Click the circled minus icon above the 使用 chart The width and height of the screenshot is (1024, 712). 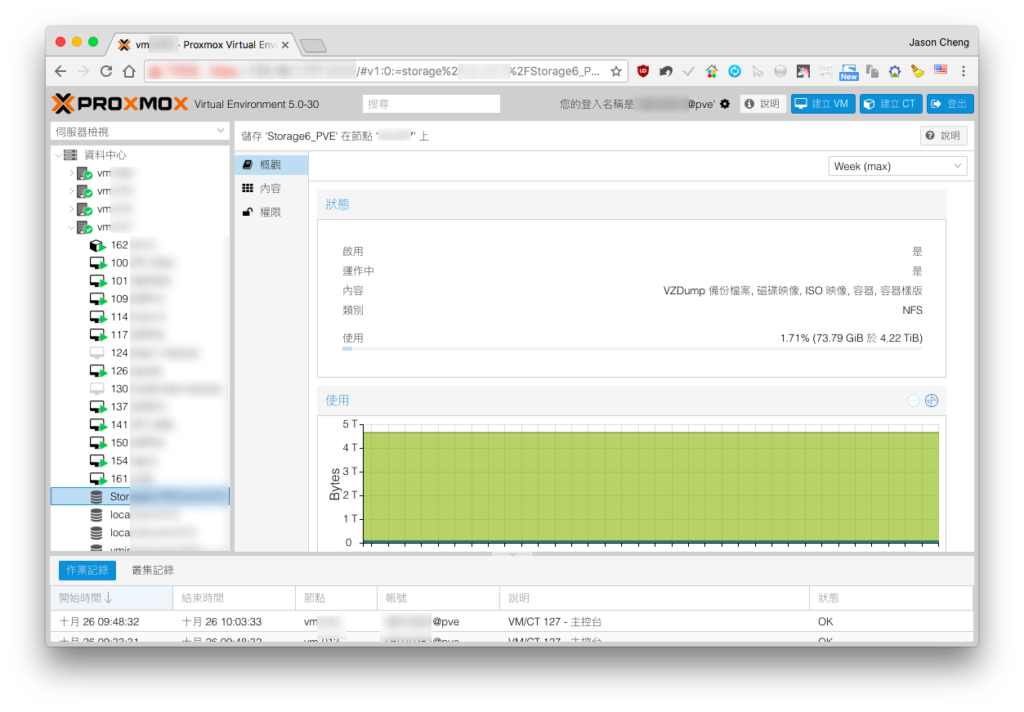[913, 400]
